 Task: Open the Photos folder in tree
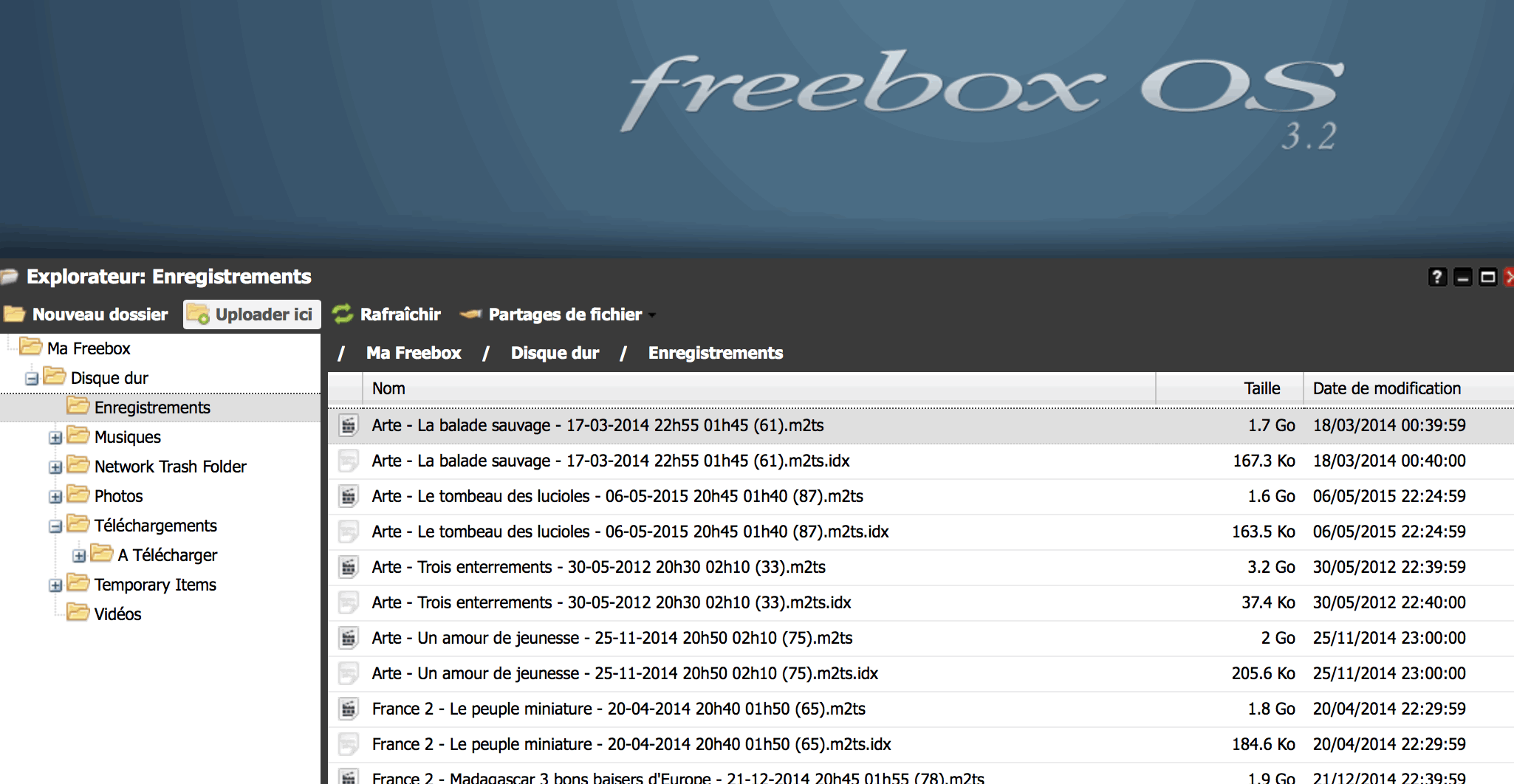click(119, 496)
